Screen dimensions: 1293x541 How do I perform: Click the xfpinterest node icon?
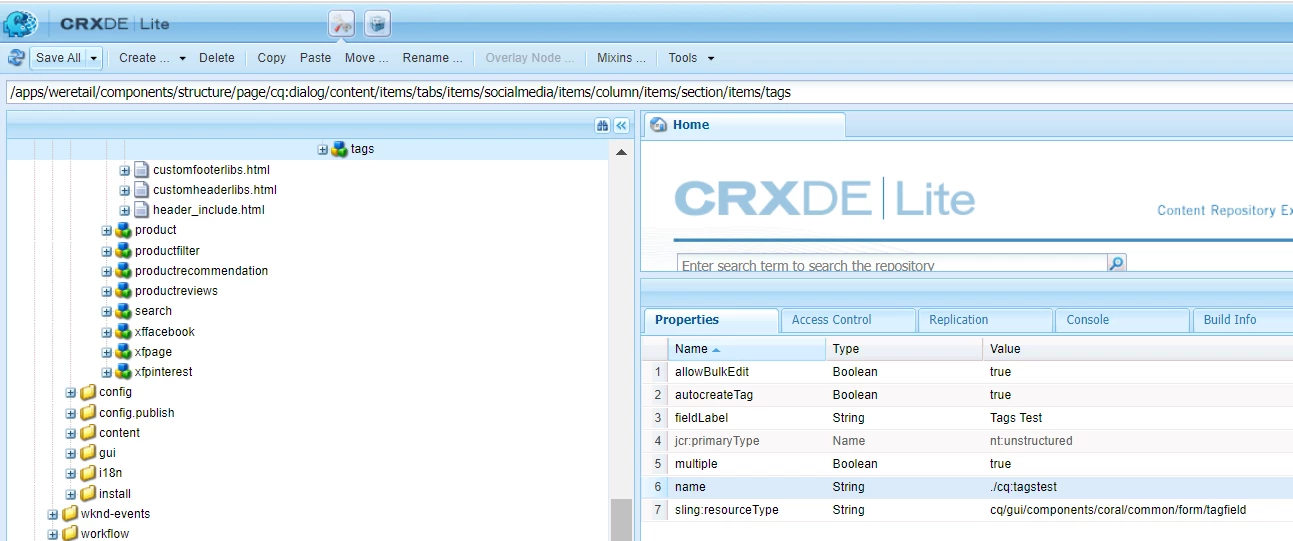(x=123, y=372)
